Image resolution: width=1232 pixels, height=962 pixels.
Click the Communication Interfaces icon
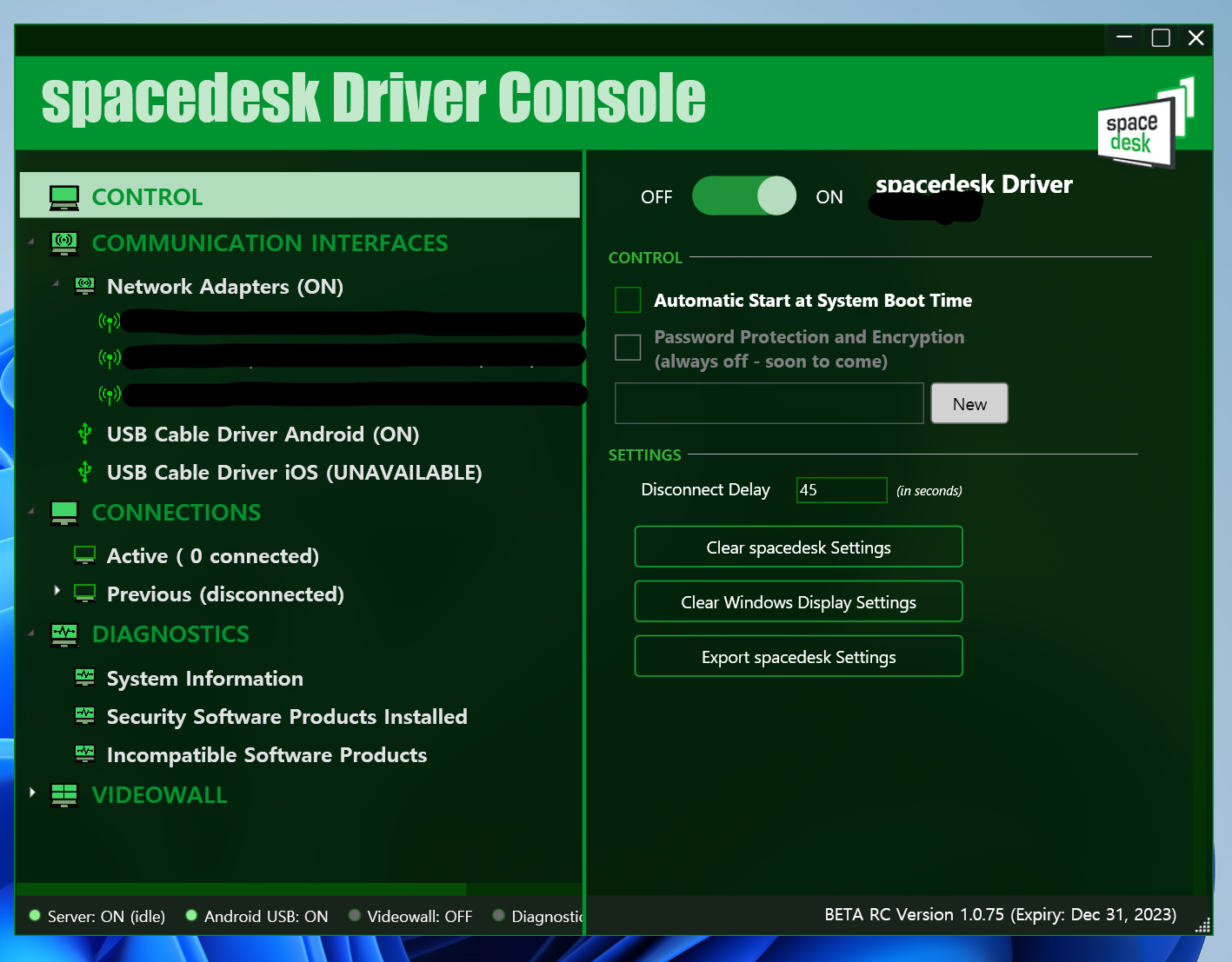(64, 243)
